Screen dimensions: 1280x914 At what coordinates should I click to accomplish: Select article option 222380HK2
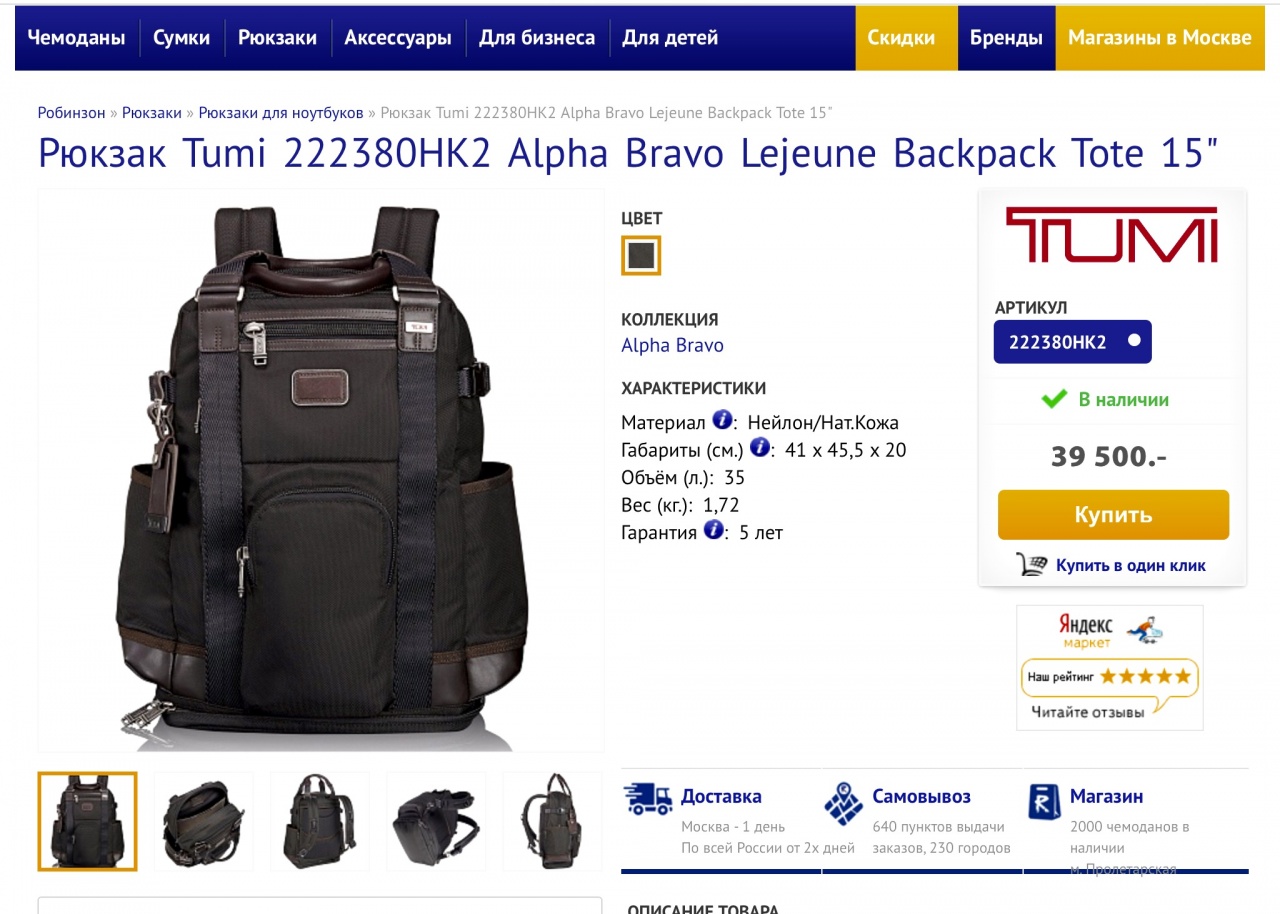[1072, 342]
